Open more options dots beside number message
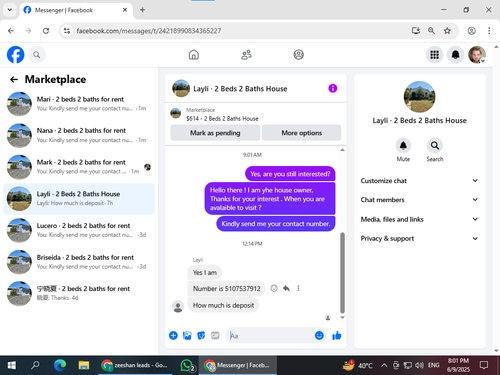 [298, 288]
